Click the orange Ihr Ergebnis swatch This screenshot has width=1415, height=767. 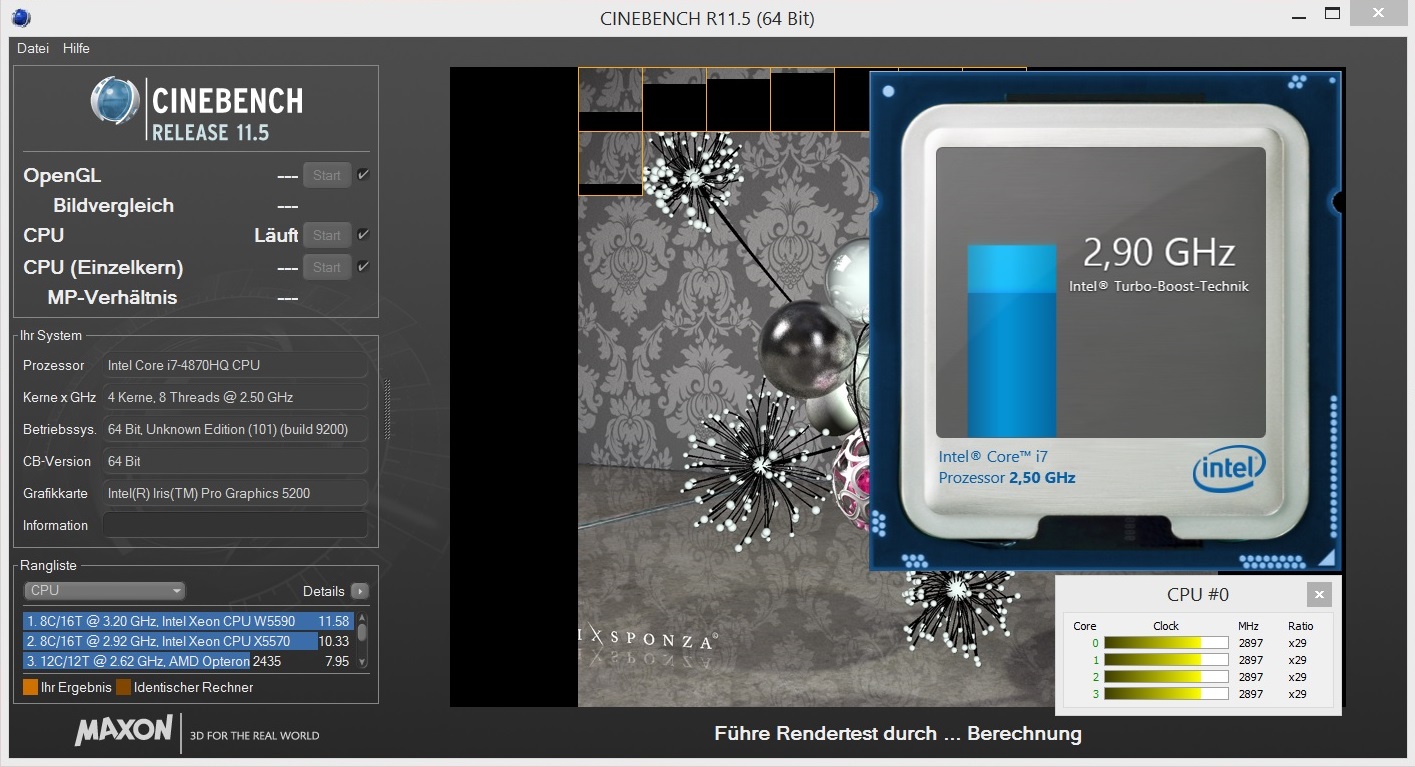pyautogui.click(x=30, y=687)
